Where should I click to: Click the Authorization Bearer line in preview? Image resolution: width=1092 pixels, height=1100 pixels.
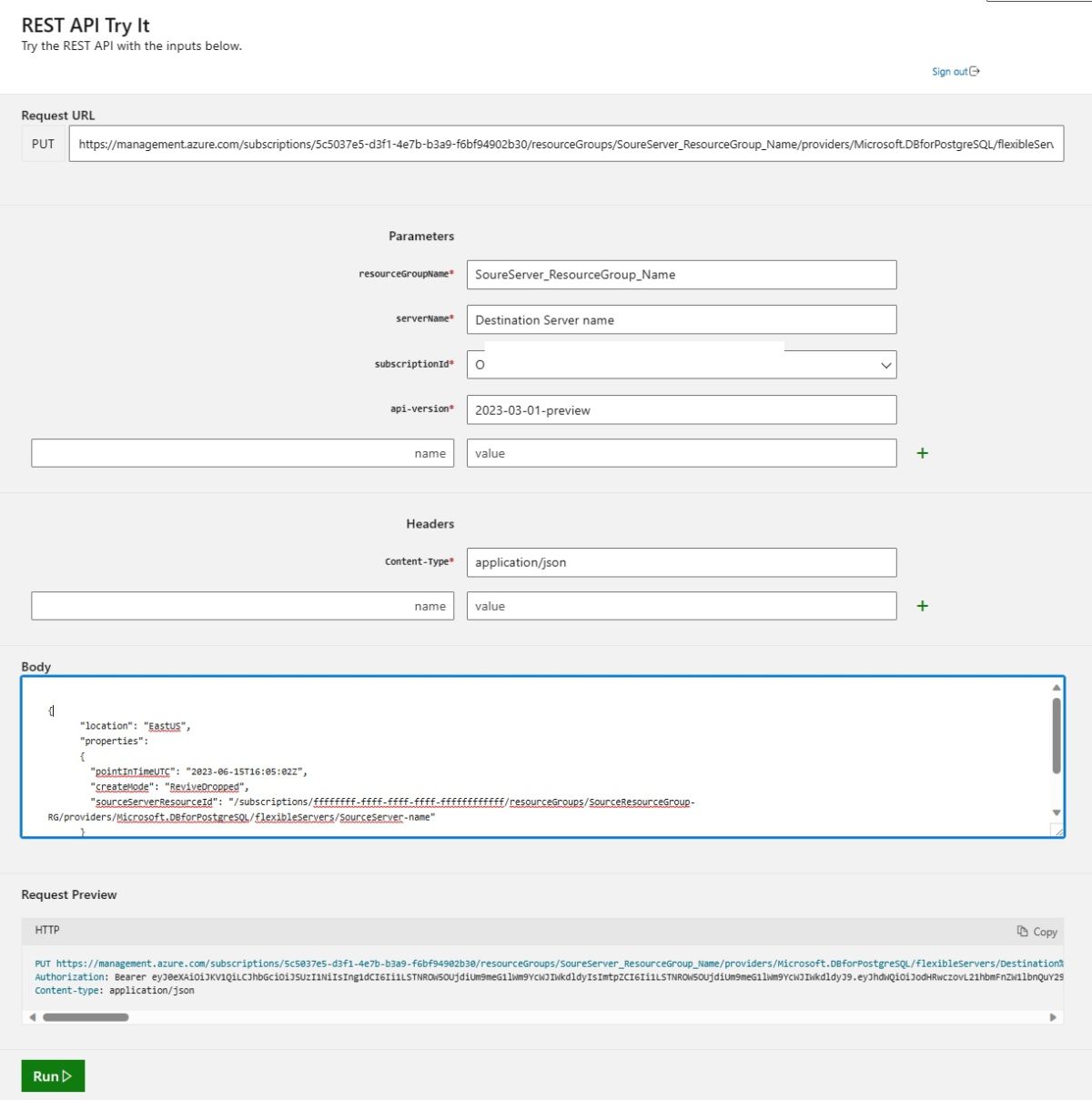(549, 977)
